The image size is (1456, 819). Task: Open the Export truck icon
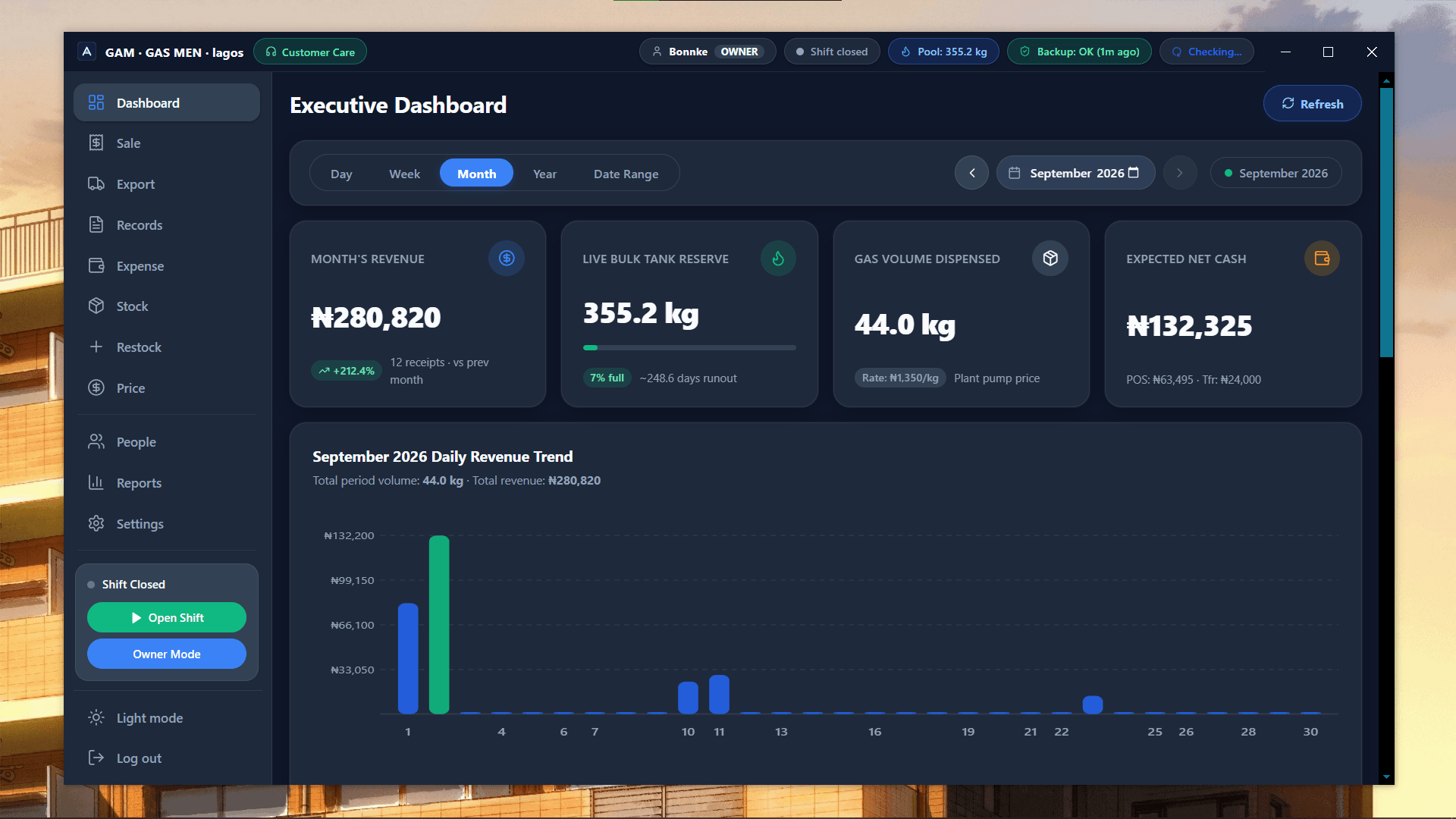point(96,184)
